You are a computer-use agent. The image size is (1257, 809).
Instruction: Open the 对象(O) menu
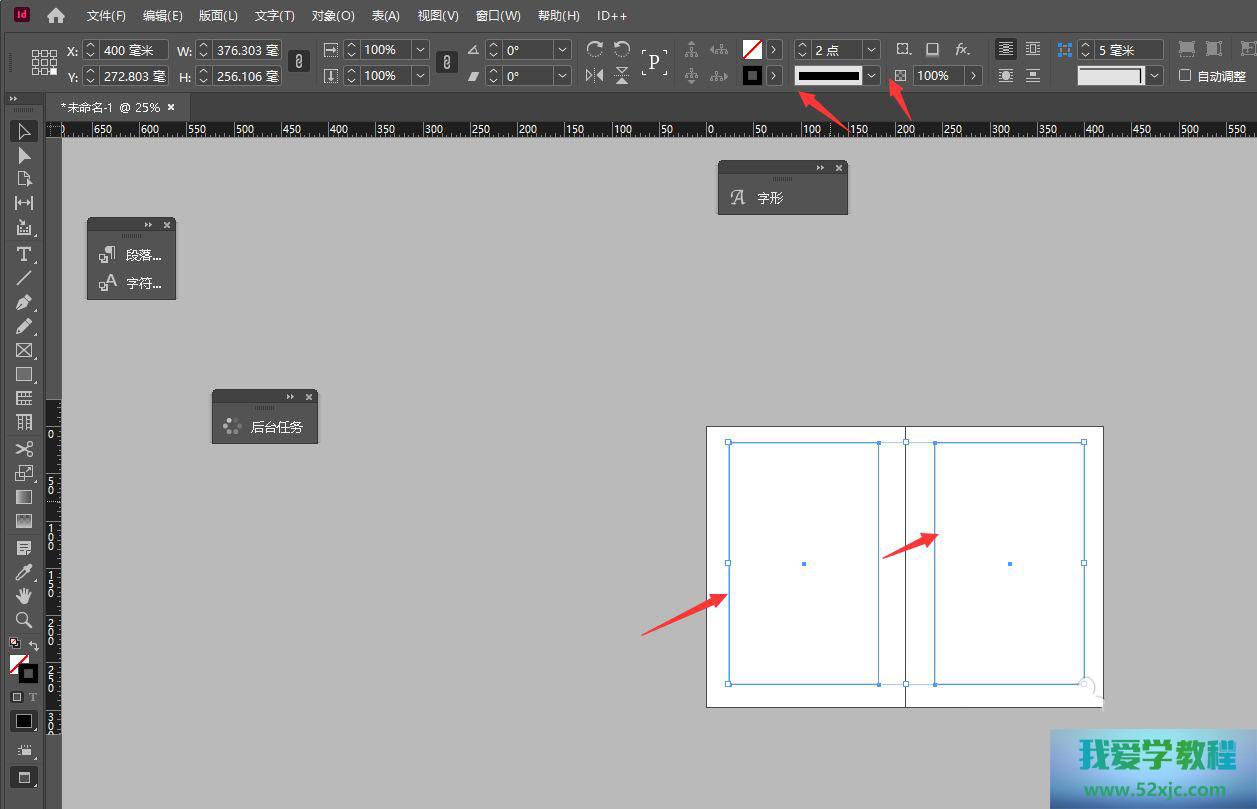click(333, 16)
